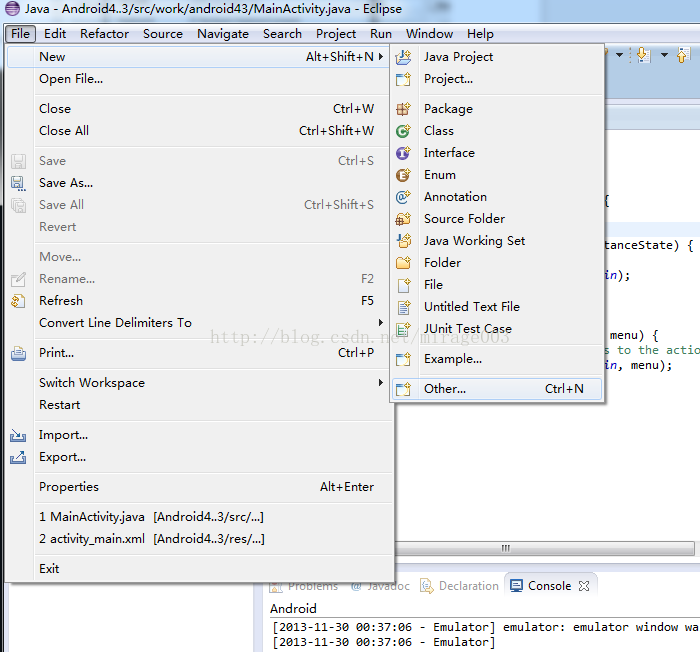Click the Project... wizard icon

[403, 79]
